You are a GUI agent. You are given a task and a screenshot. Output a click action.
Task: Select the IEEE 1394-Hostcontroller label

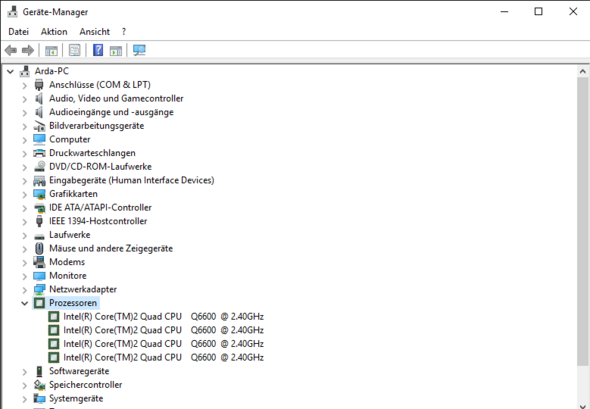point(98,221)
